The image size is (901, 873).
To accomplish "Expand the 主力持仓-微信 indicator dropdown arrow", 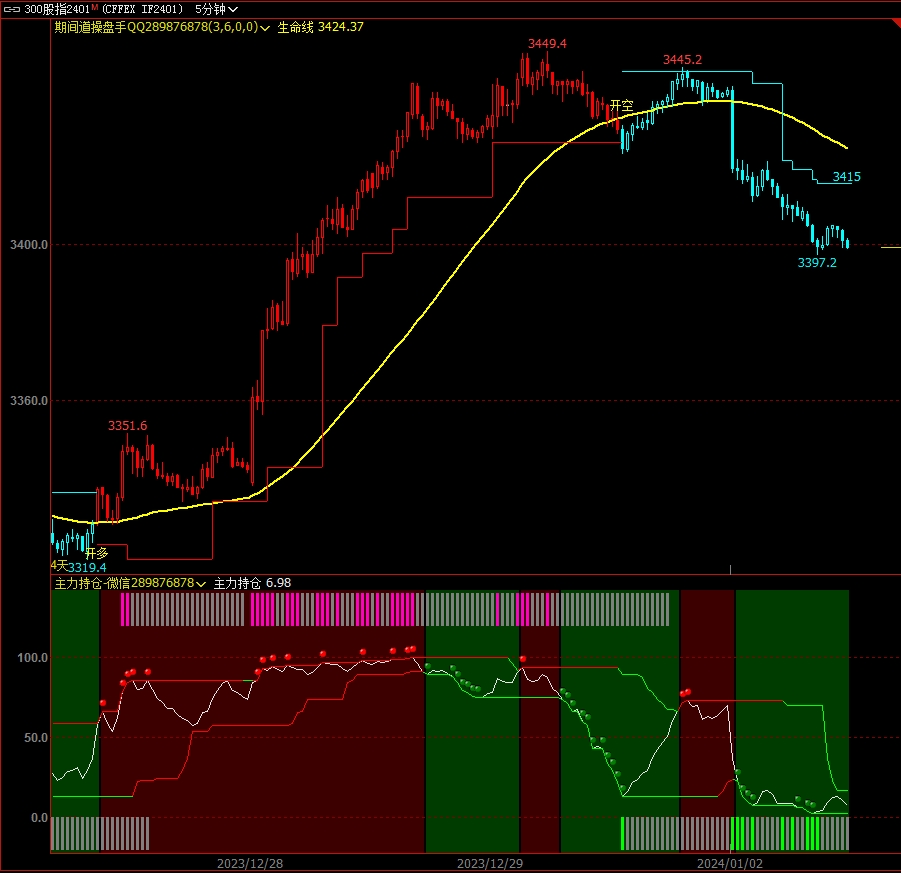I will [202, 583].
